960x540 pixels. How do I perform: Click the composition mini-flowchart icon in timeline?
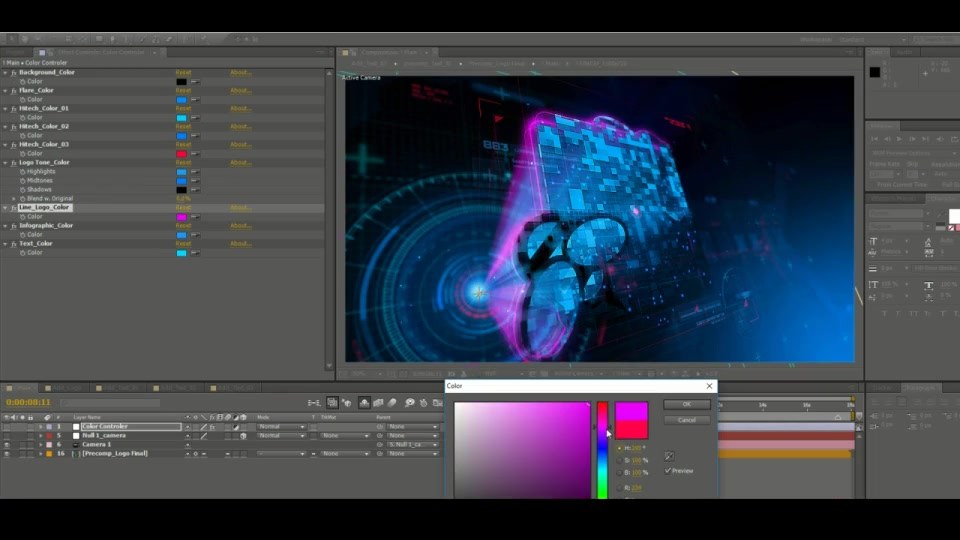coord(314,402)
